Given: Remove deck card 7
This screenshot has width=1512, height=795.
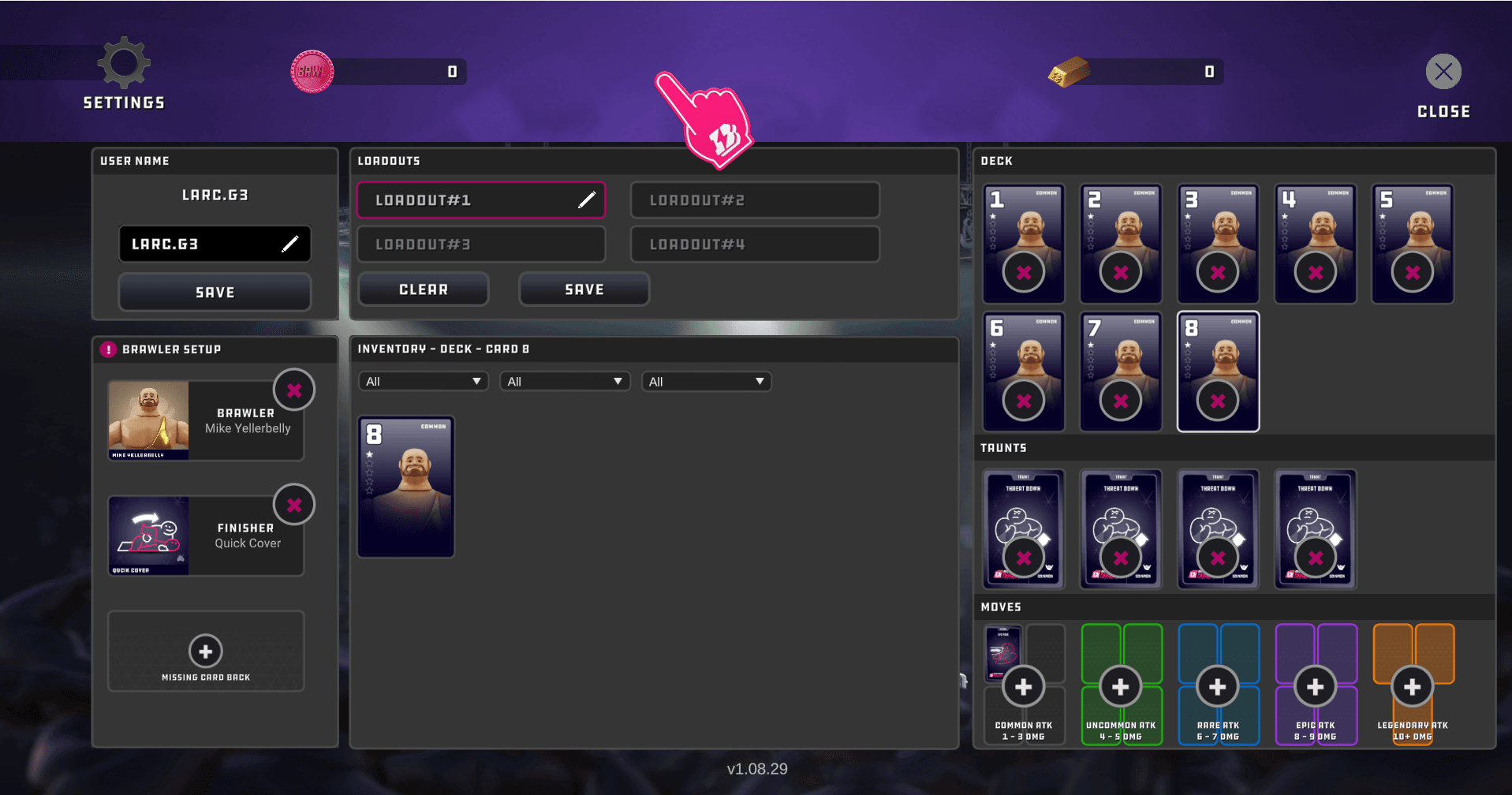Looking at the screenshot, I should click(1120, 401).
